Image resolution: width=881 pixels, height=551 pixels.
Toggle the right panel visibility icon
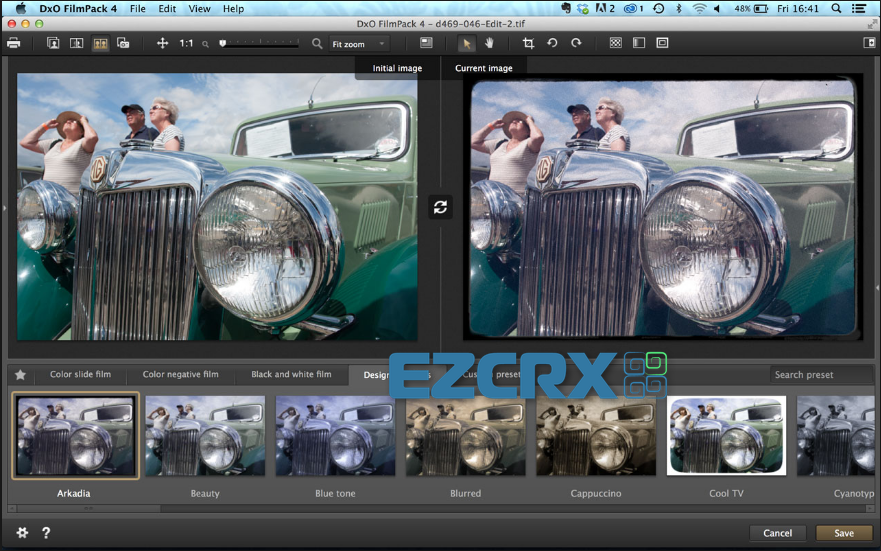click(x=869, y=43)
